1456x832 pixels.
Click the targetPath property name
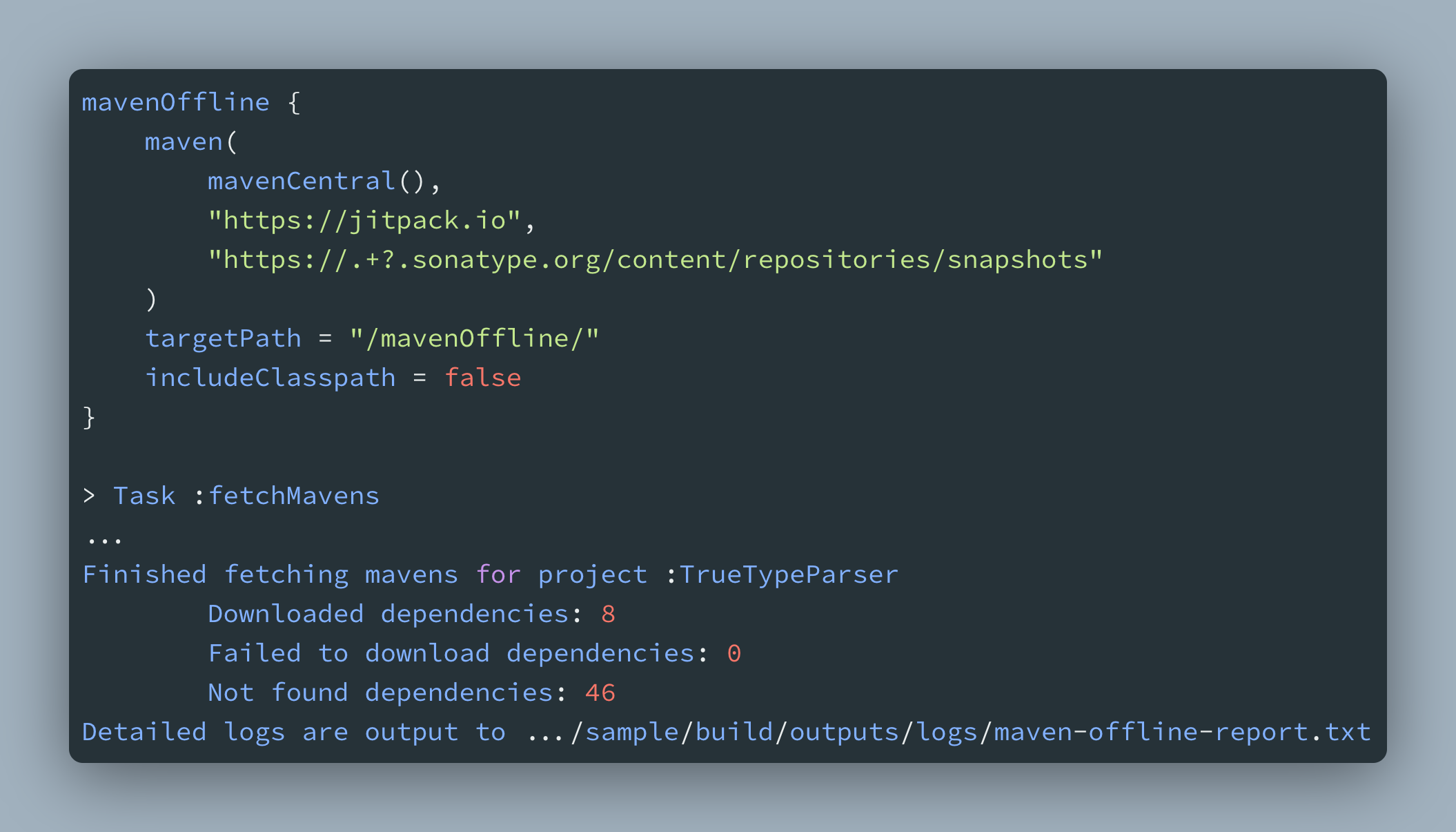[x=223, y=338]
